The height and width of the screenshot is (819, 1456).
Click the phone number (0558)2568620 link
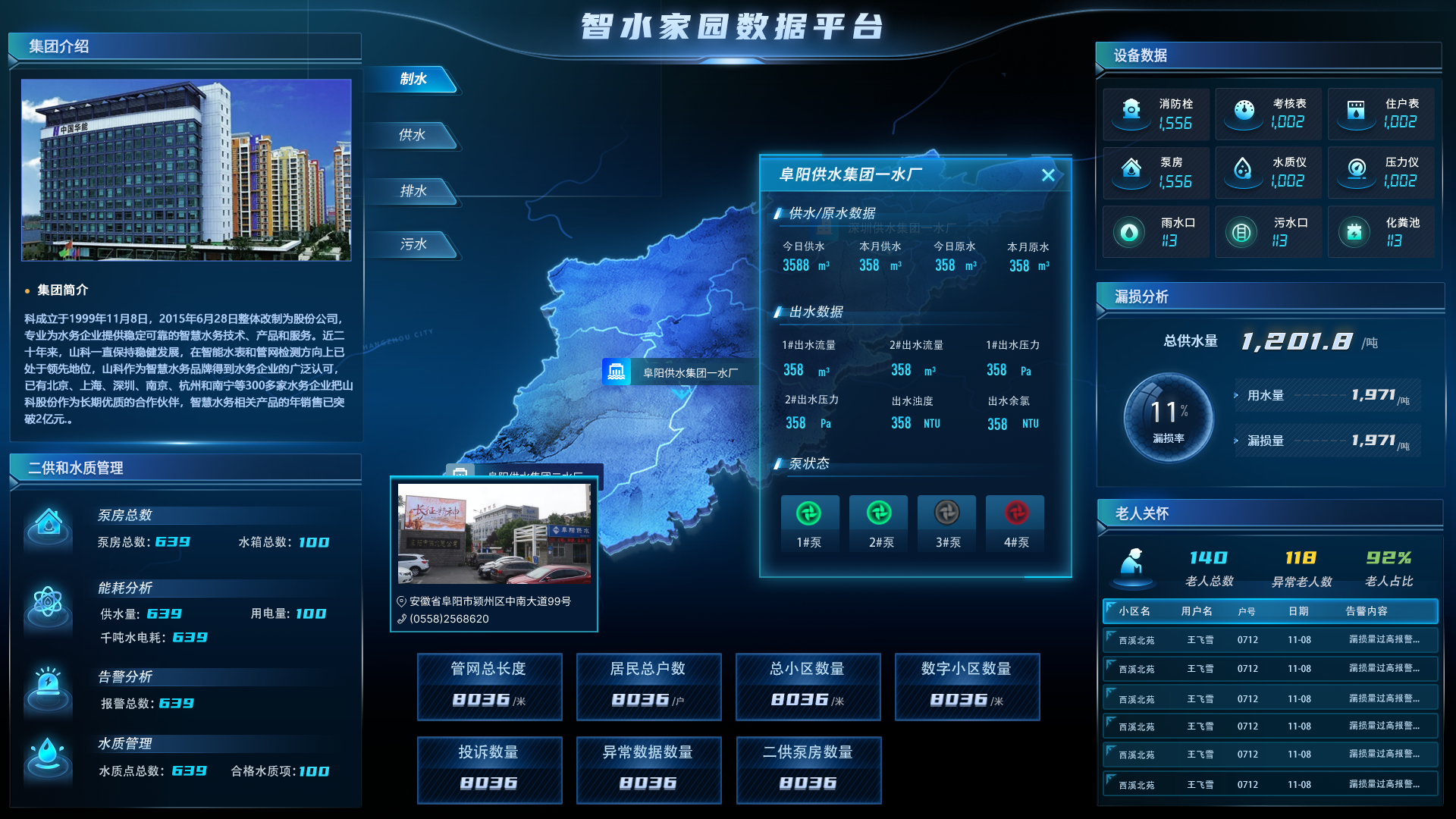coord(447,620)
